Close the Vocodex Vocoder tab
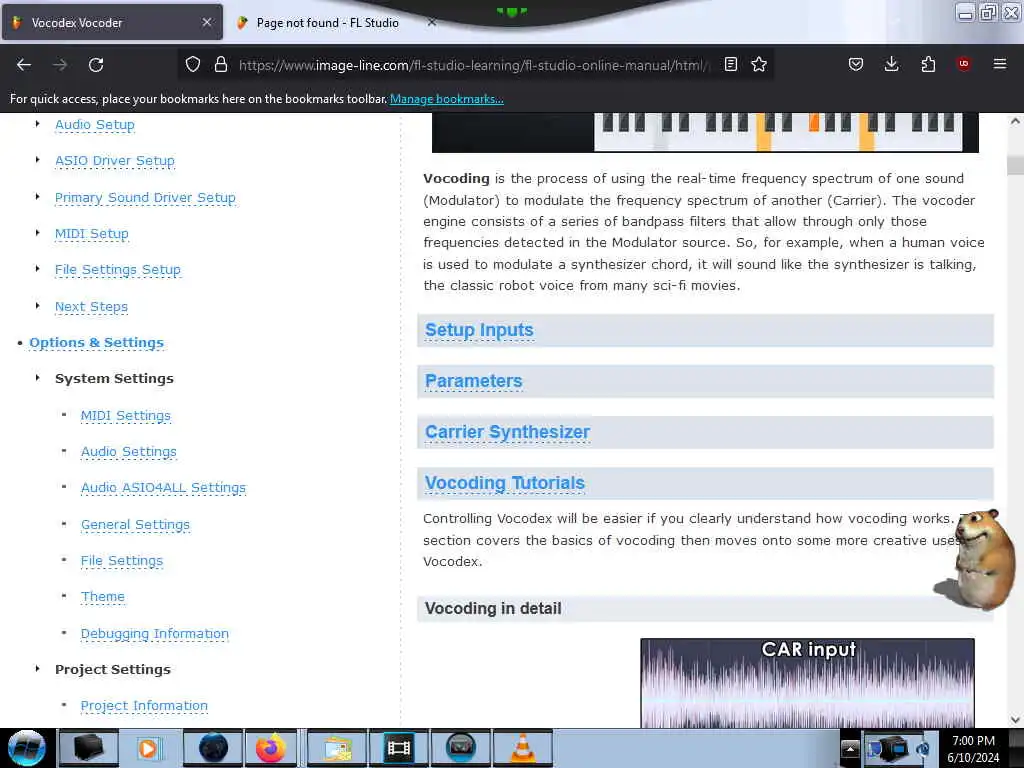The width and height of the screenshot is (1024, 768). click(x=207, y=22)
